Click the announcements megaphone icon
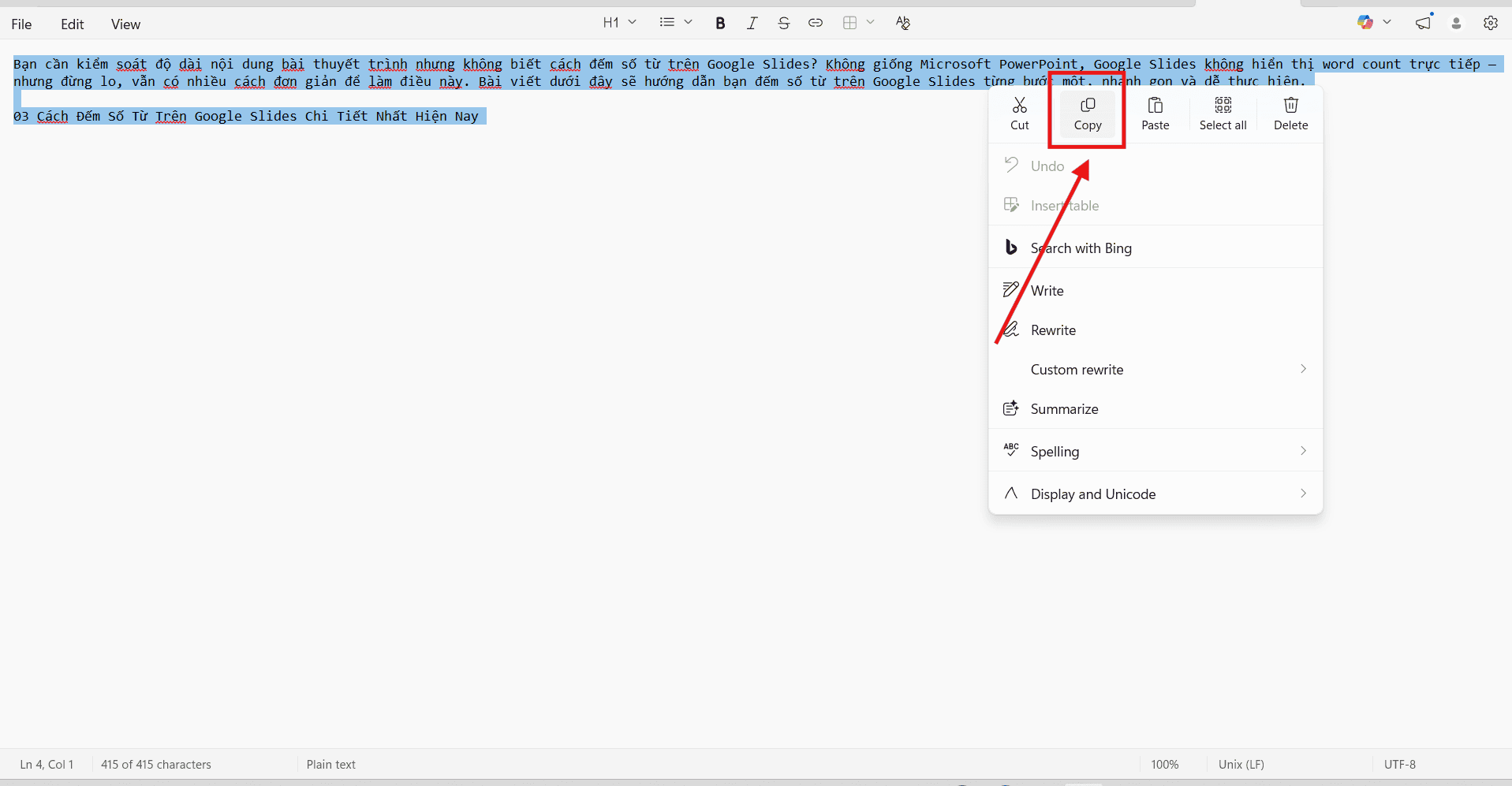 1422,23
